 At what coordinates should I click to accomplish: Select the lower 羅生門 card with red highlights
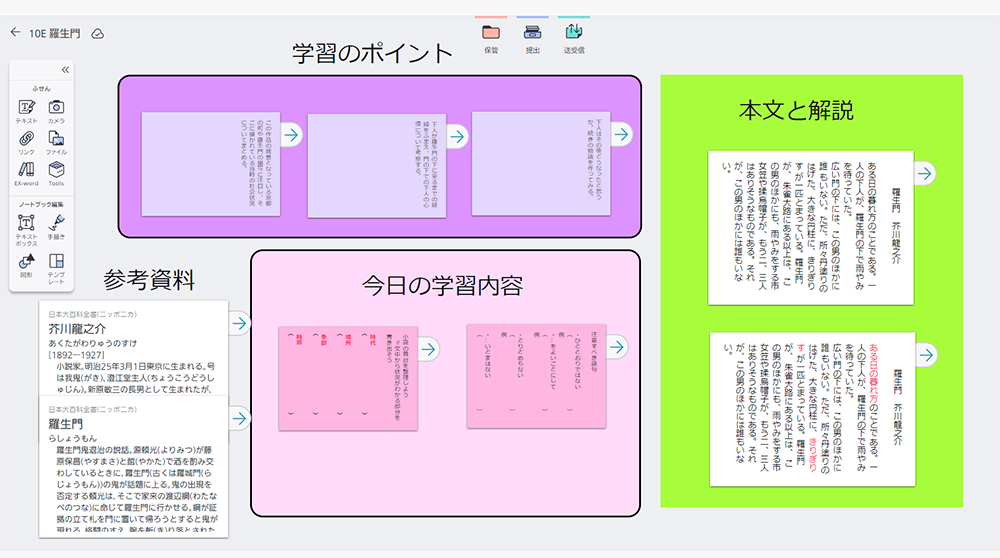pos(812,409)
